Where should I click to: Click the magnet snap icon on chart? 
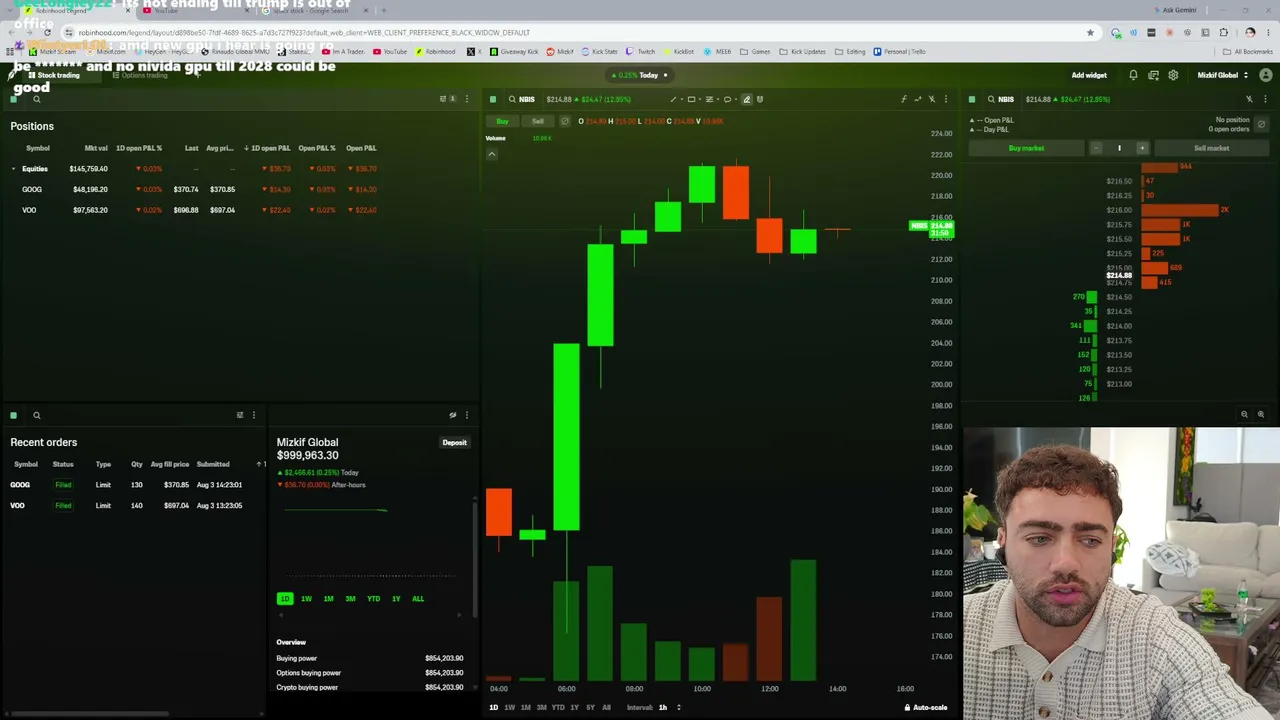[760, 99]
